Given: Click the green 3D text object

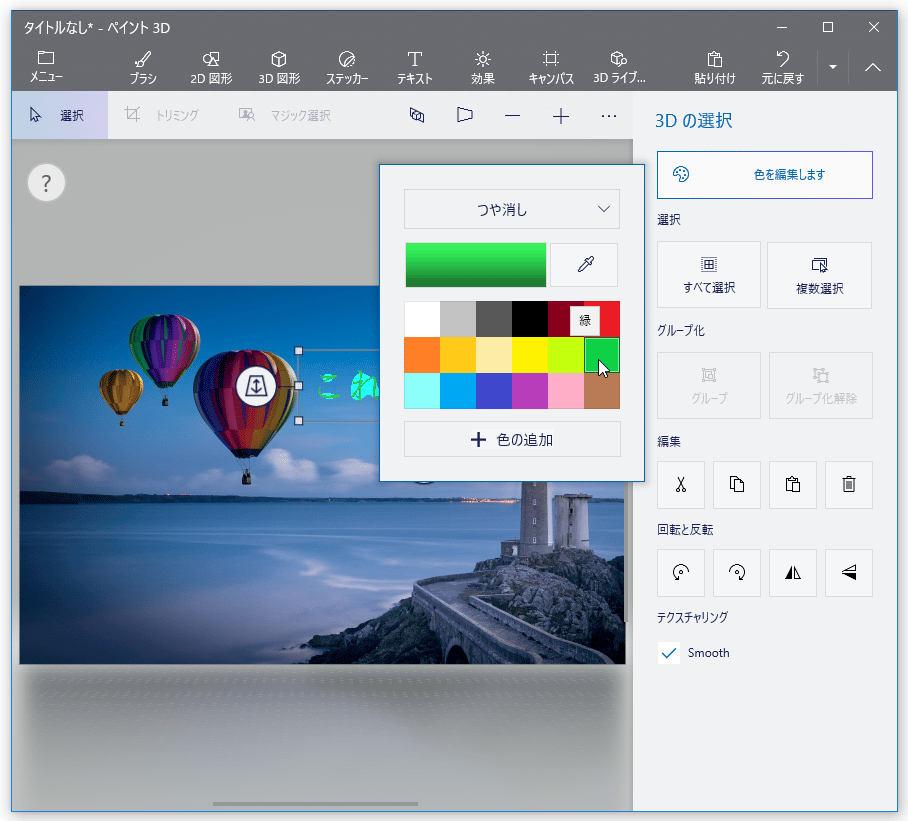Looking at the screenshot, I should pos(349,387).
